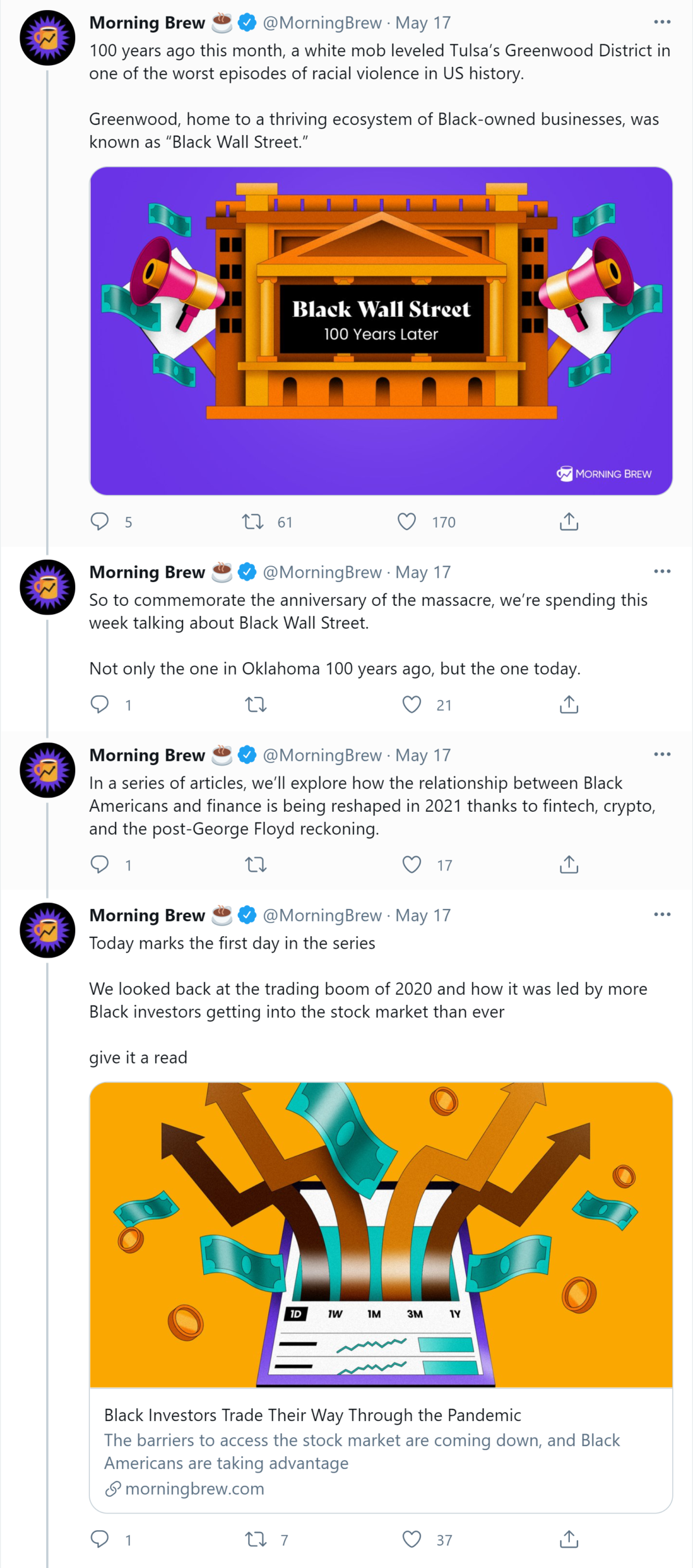The width and height of the screenshot is (693, 1568).
Task: Click the Morning Brew avatar on the last tweet
Action: click(47, 930)
